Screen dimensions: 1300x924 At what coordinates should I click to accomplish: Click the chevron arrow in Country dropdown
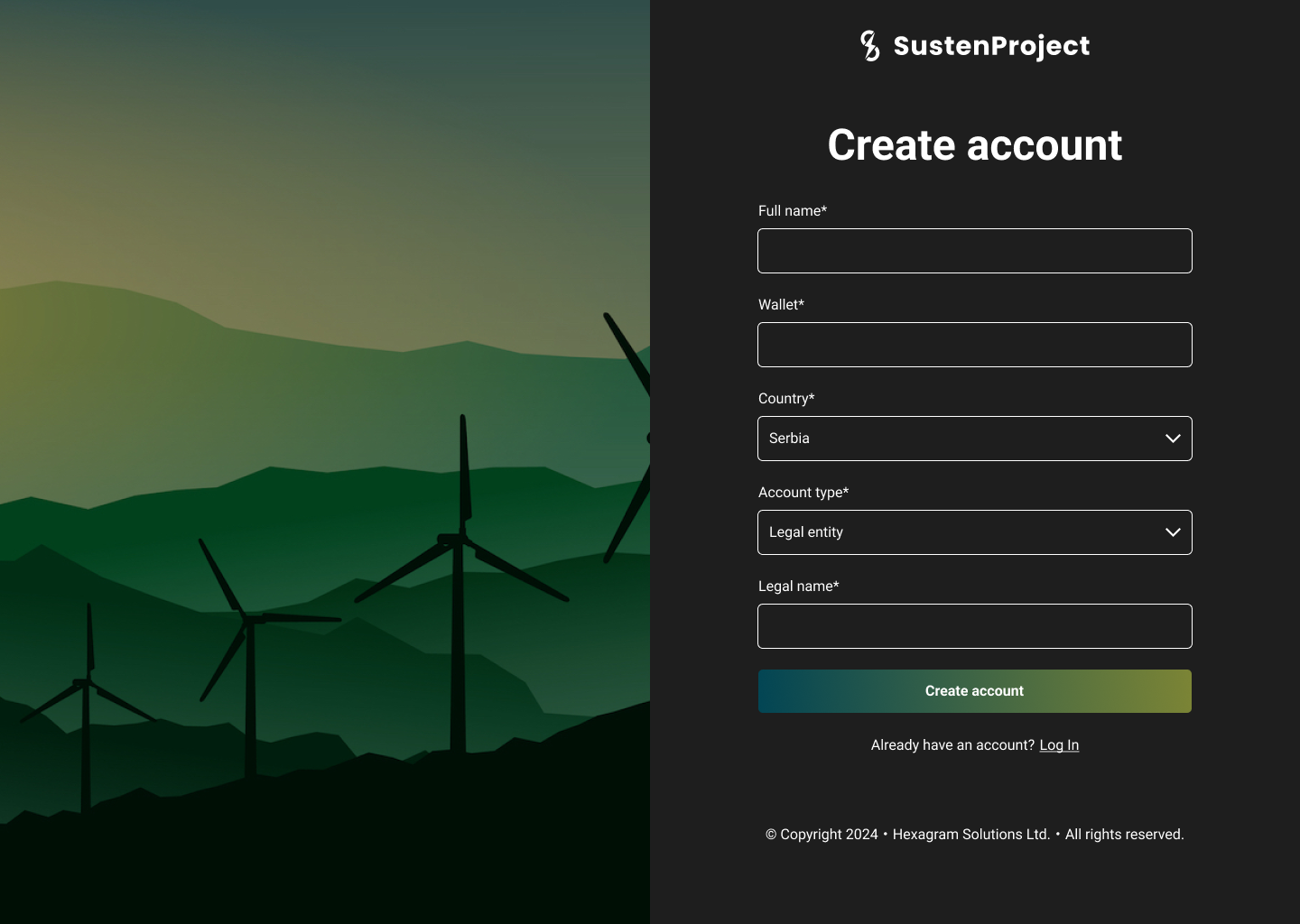tap(1173, 439)
